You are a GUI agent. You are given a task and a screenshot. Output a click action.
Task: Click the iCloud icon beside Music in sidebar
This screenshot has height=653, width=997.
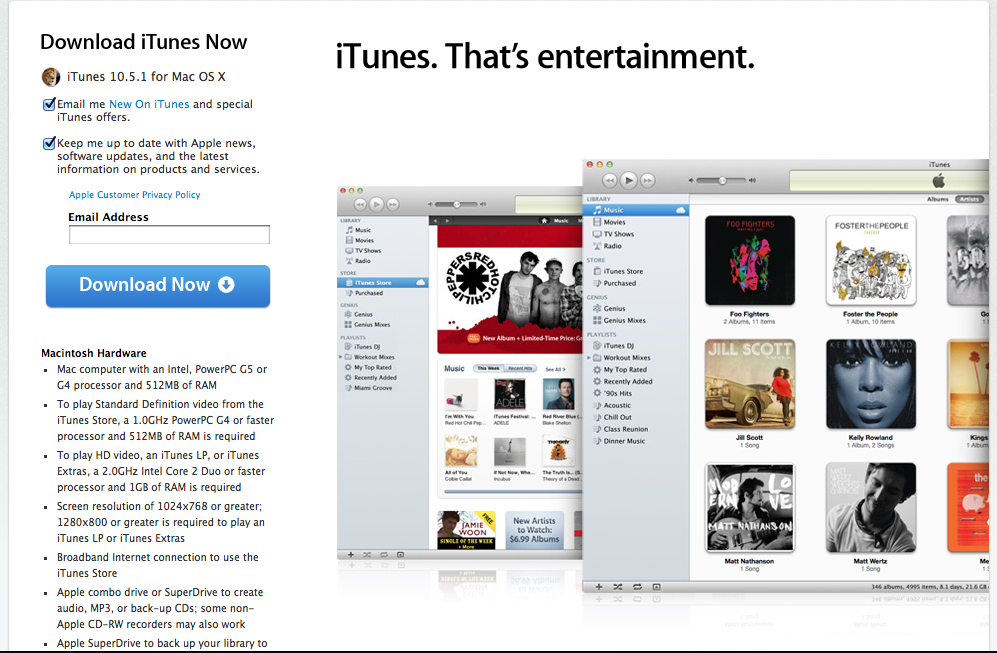tap(681, 210)
